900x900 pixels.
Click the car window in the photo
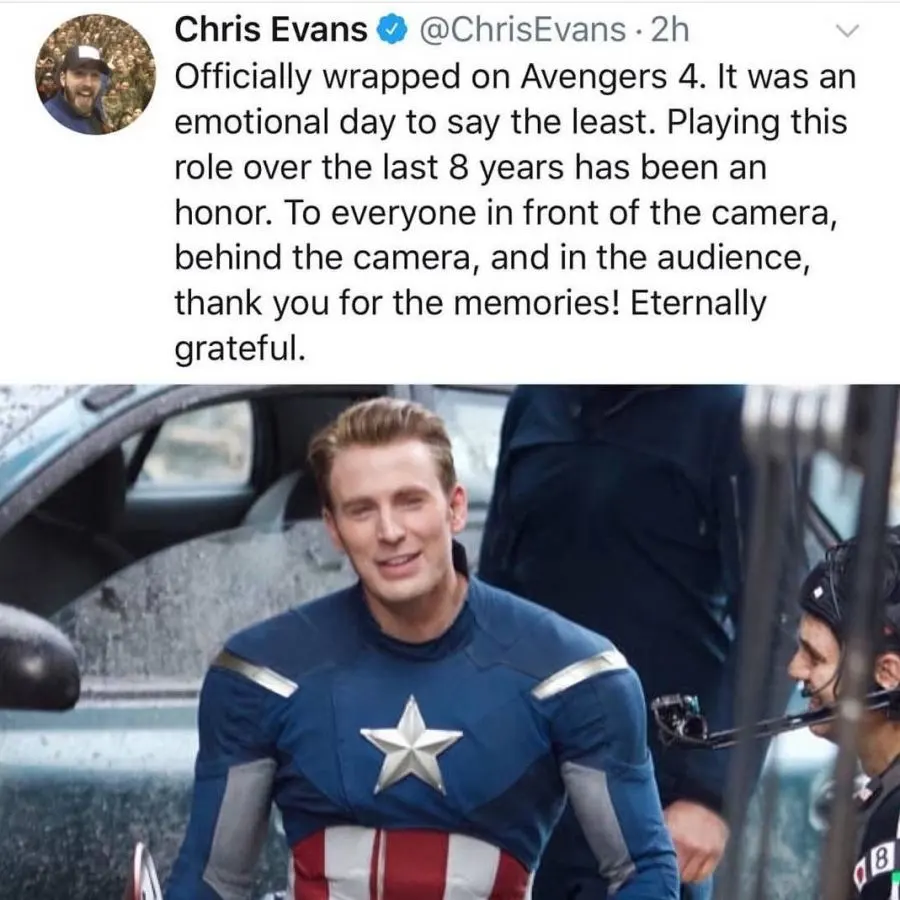click(195, 443)
